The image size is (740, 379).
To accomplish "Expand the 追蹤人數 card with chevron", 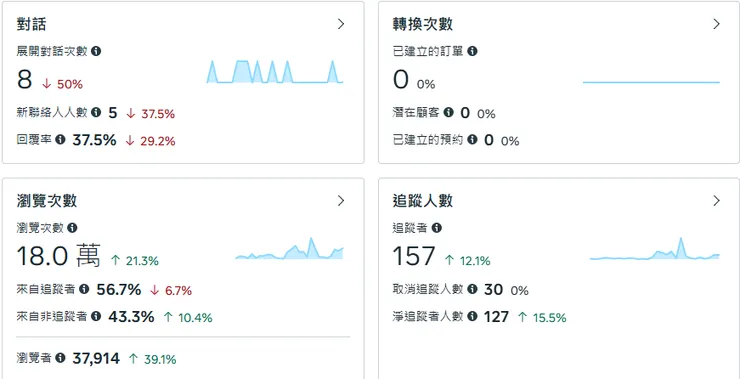I will pyautogui.click(x=716, y=201).
